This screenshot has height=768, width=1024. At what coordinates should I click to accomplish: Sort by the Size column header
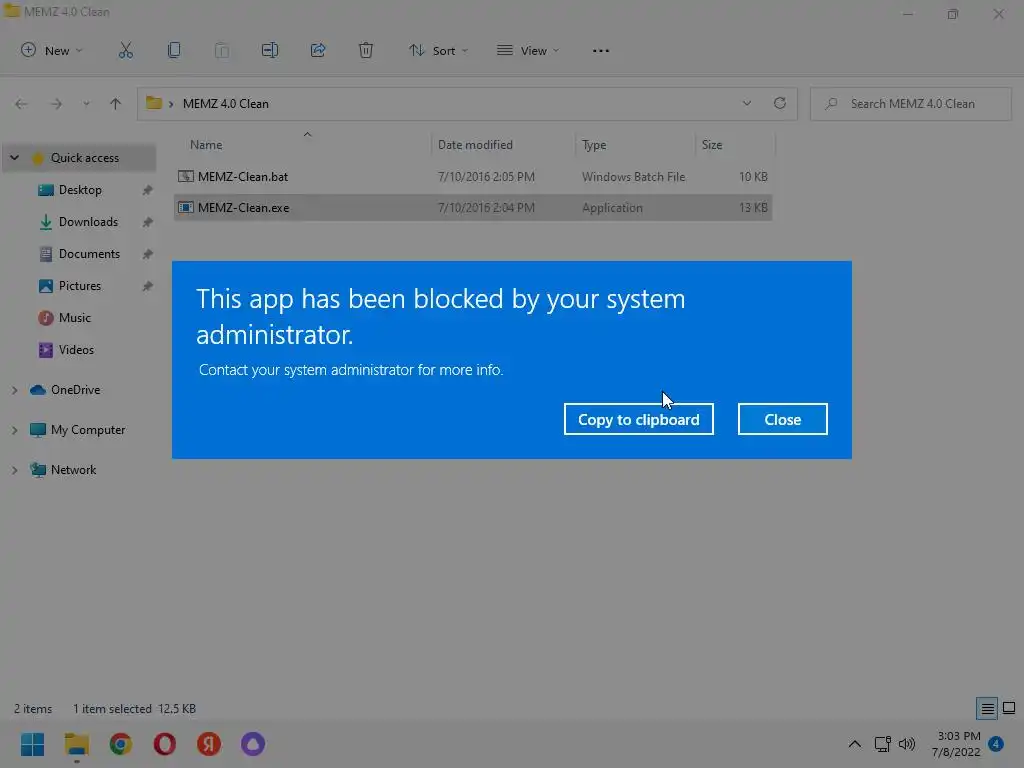point(712,145)
